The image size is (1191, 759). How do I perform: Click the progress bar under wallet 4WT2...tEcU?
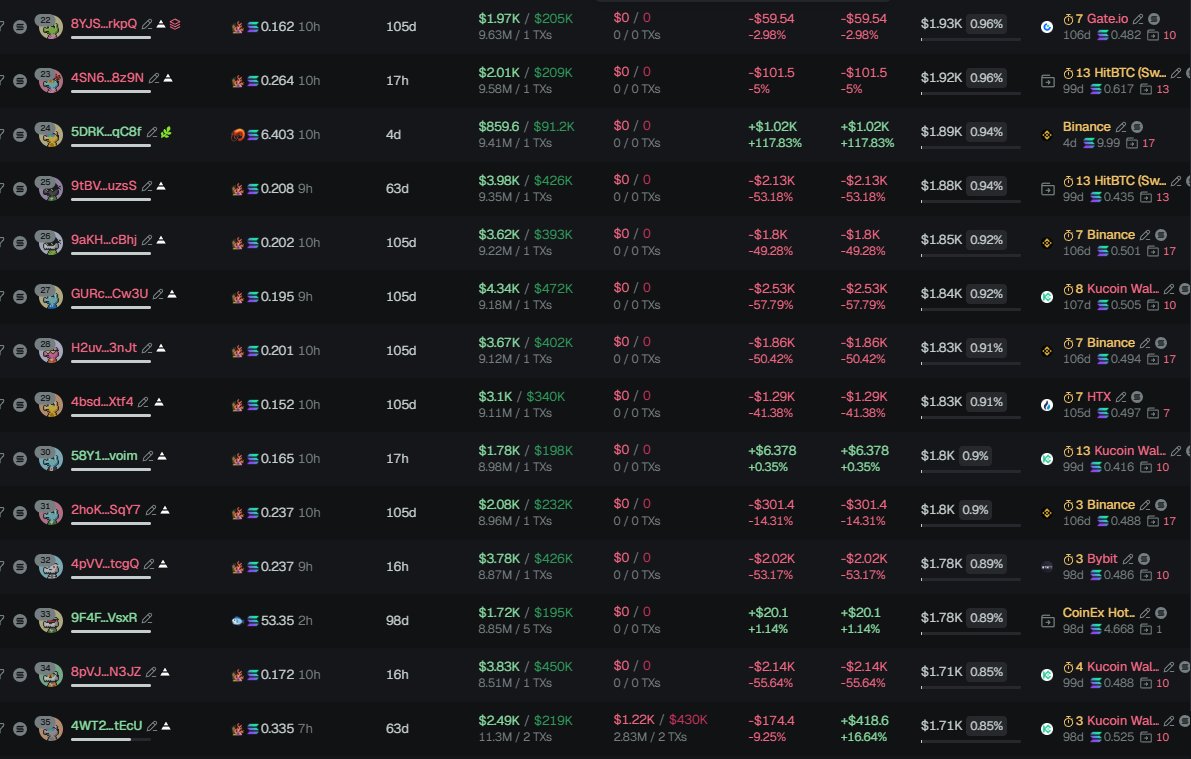[x=110, y=739]
